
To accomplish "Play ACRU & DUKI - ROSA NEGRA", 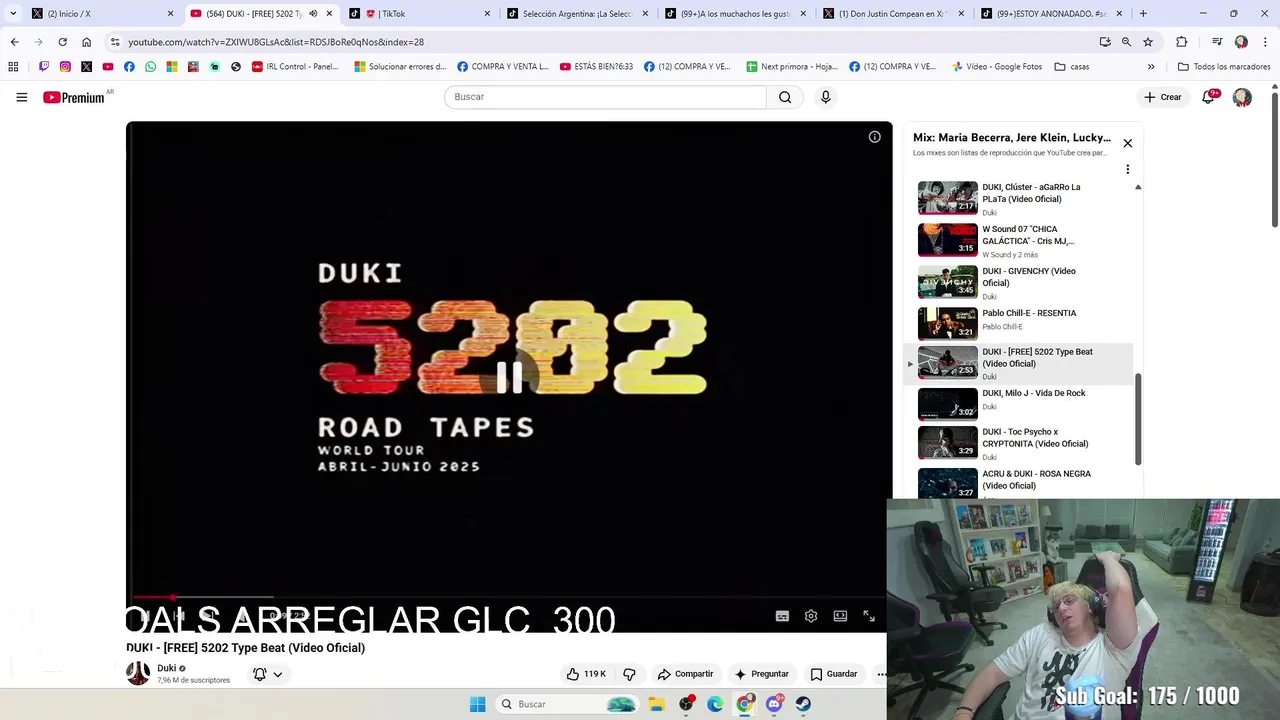I will tap(1024, 483).
